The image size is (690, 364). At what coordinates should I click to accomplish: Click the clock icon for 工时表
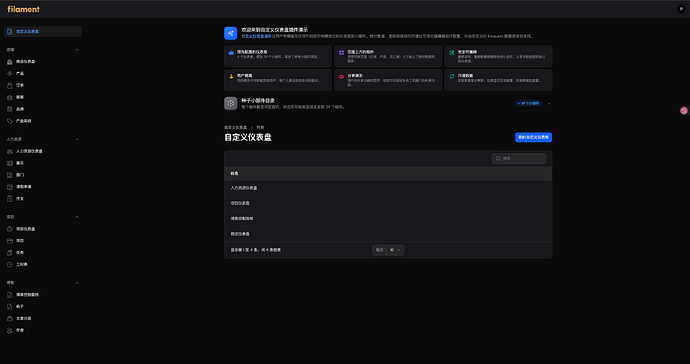pyautogui.click(x=10, y=265)
